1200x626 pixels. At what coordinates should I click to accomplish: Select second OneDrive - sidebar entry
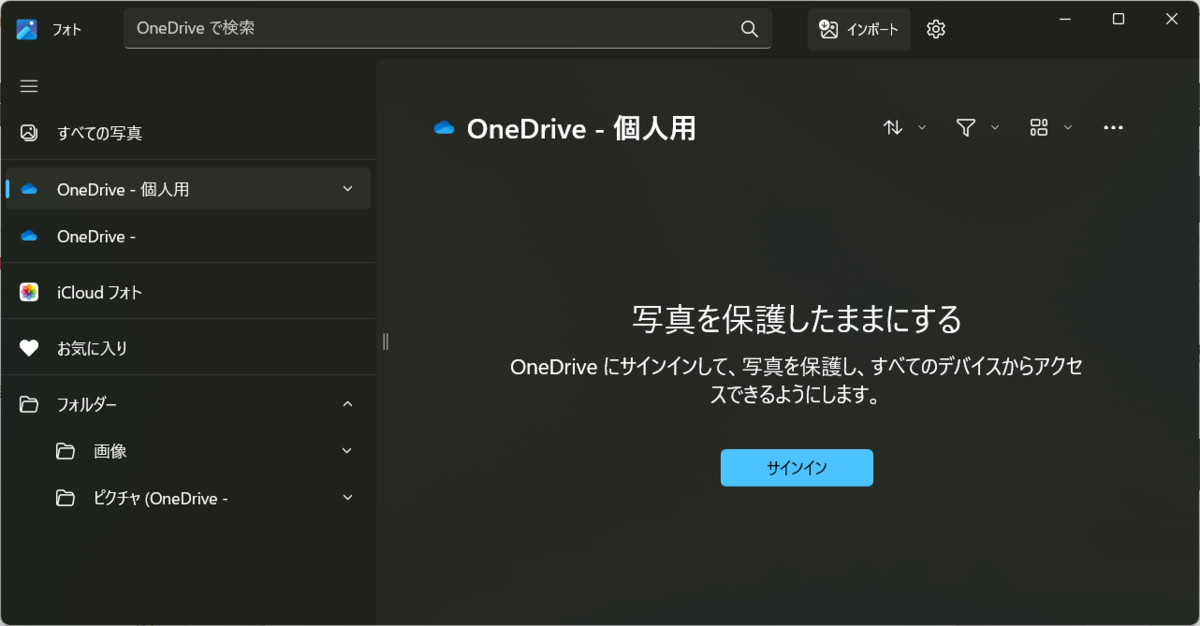pos(187,237)
